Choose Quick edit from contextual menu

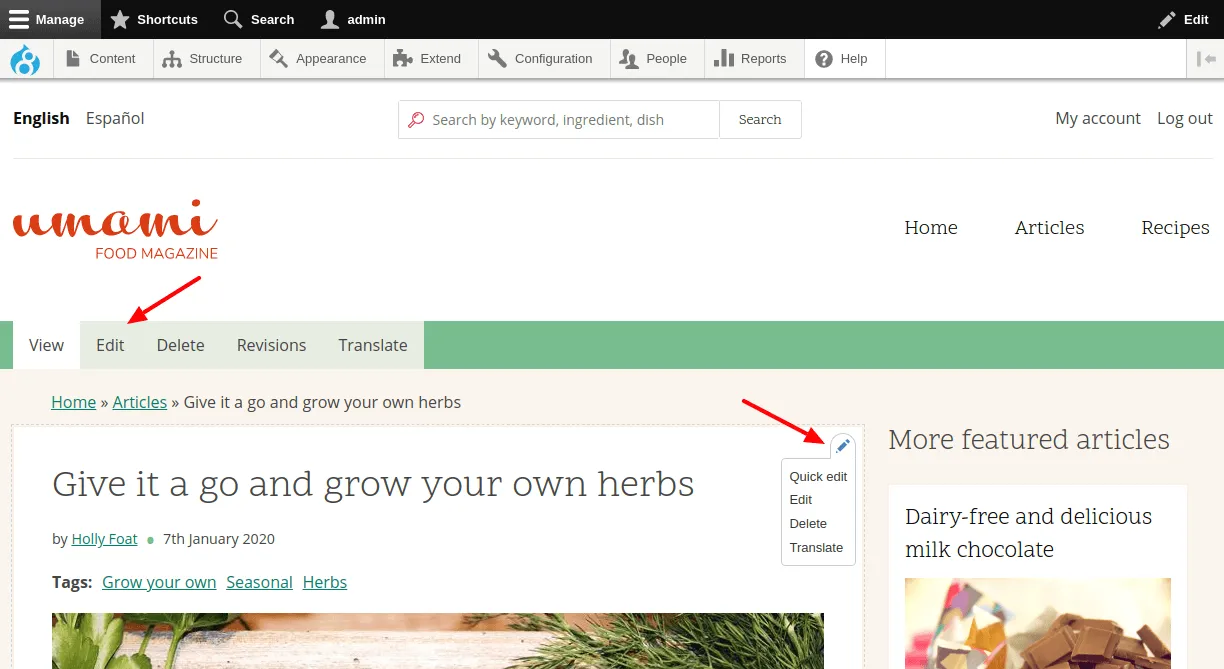coord(818,476)
